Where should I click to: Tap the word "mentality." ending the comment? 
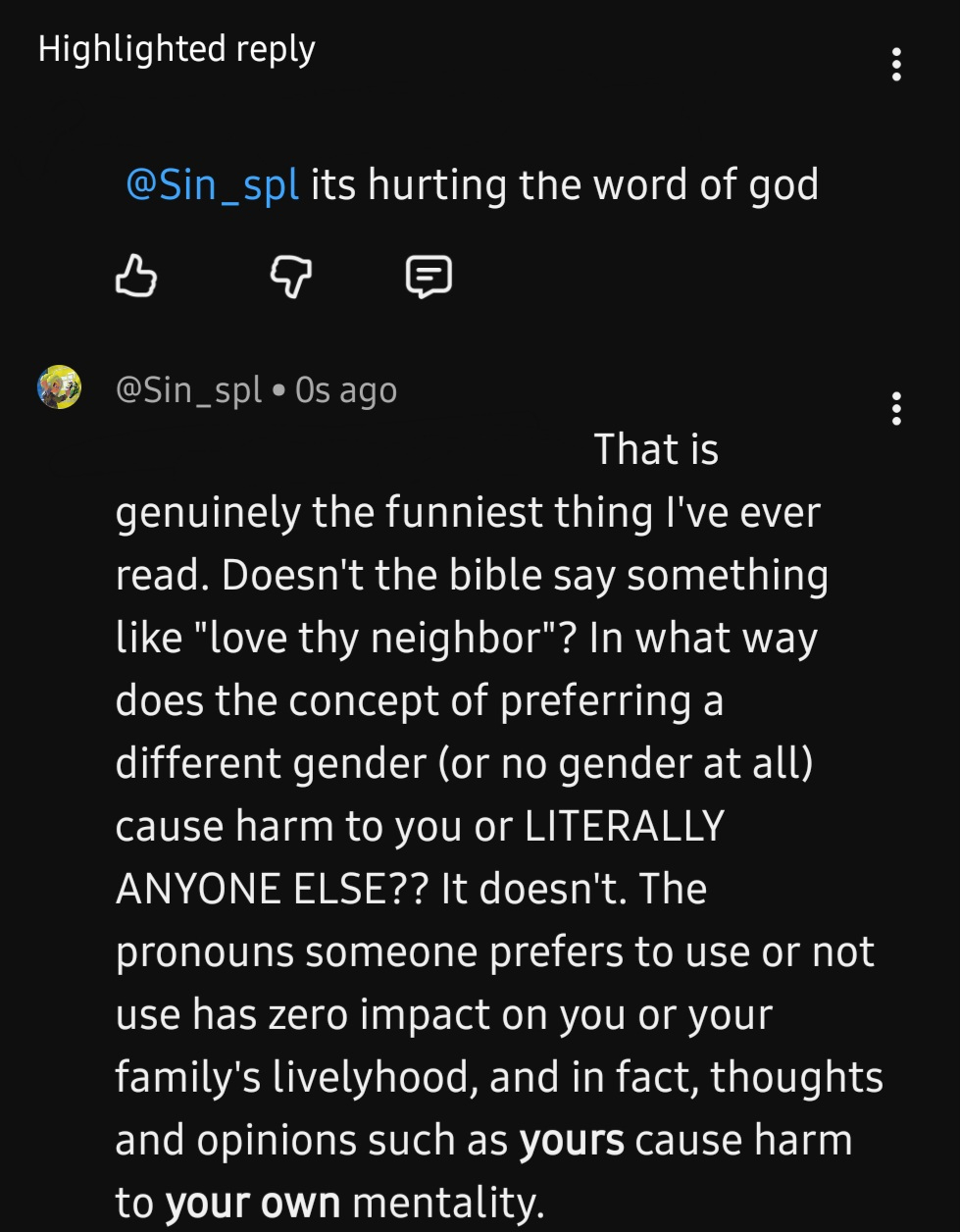[447, 1203]
